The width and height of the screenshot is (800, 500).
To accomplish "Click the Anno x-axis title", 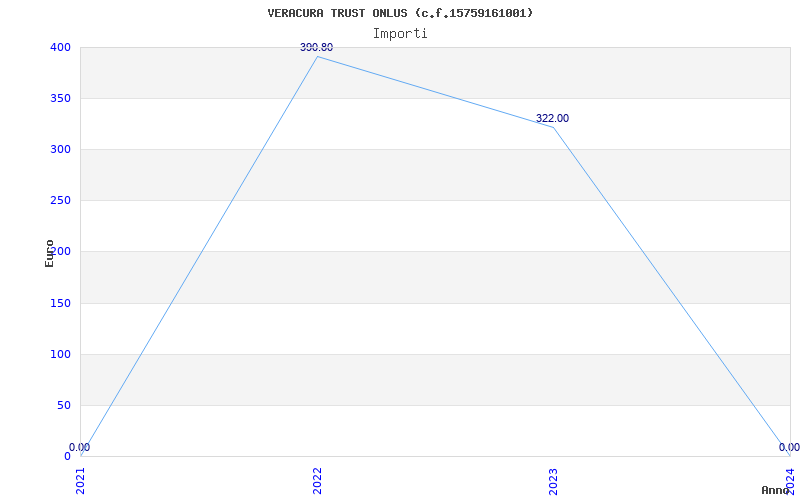I will click(775, 490).
